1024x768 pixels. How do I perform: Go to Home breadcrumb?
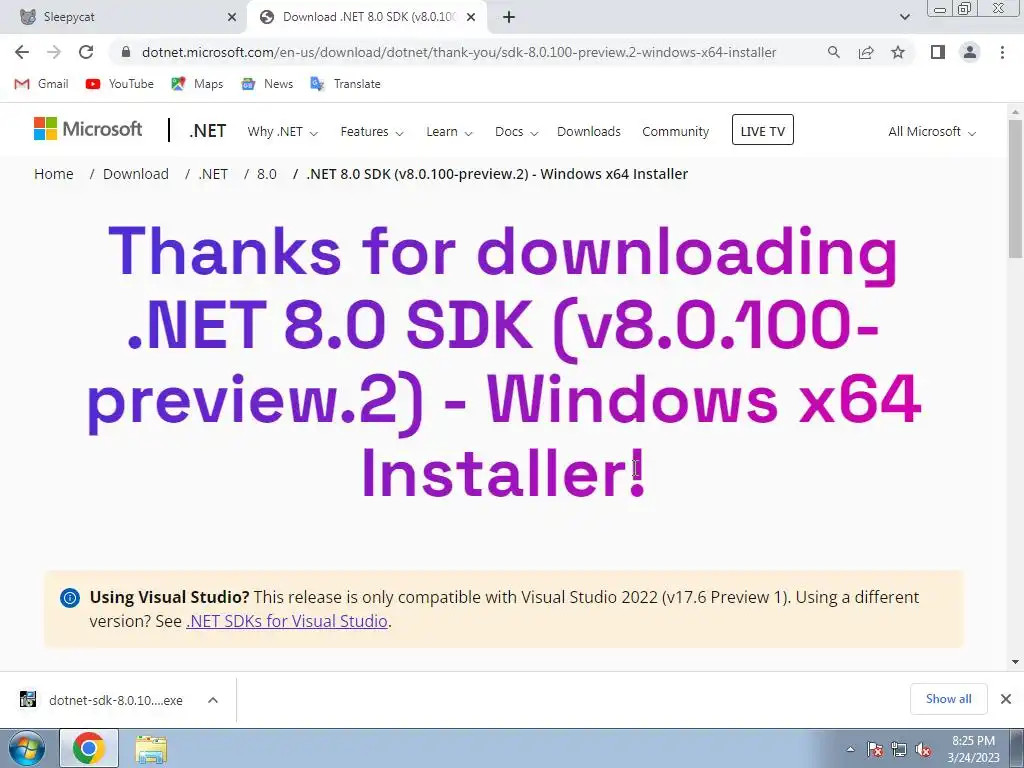coord(54,174)
